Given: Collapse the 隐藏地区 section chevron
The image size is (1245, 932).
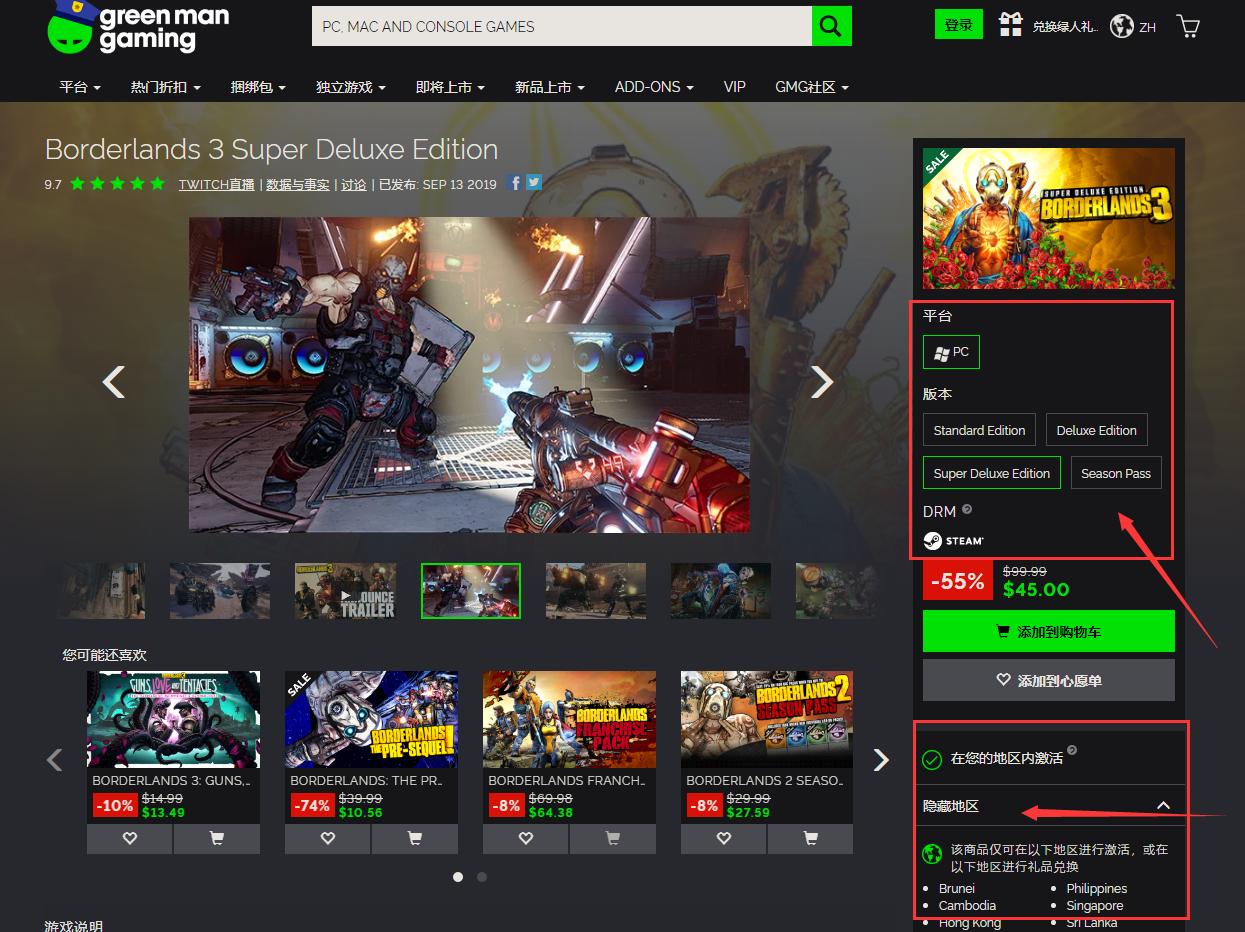Looking at the screenshot, I should [1163, 804].
